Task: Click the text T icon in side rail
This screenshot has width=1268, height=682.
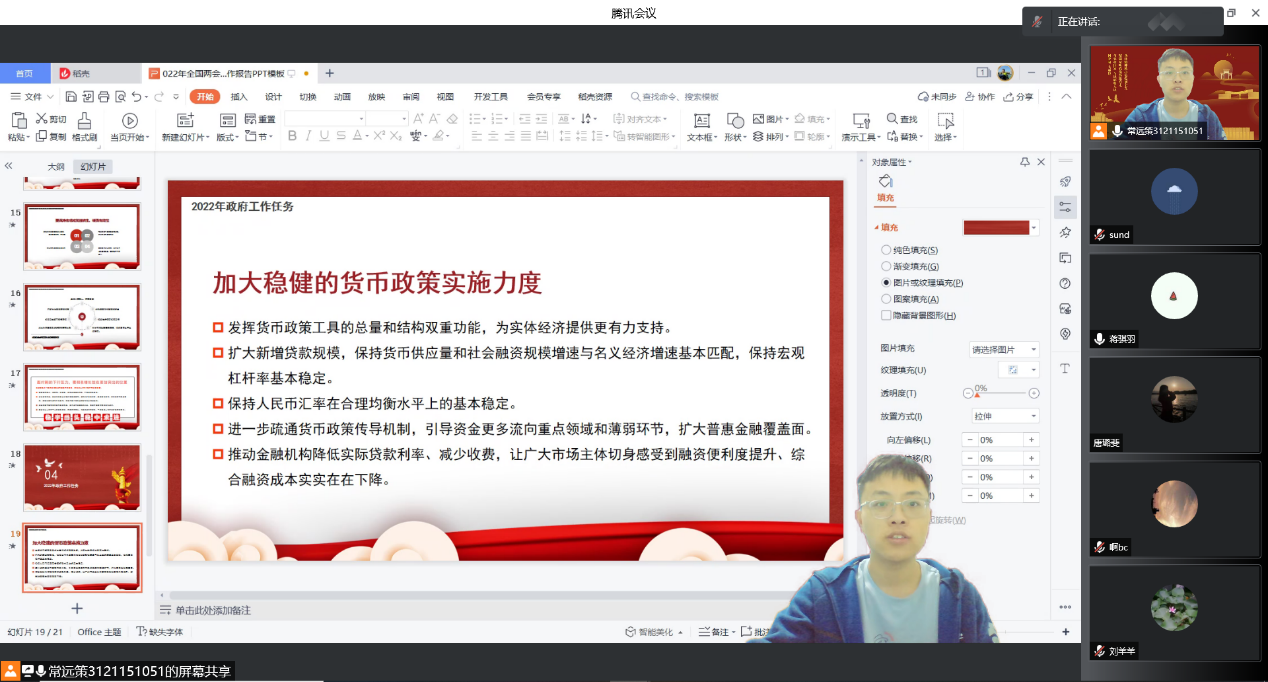Action: [1065, 368]
